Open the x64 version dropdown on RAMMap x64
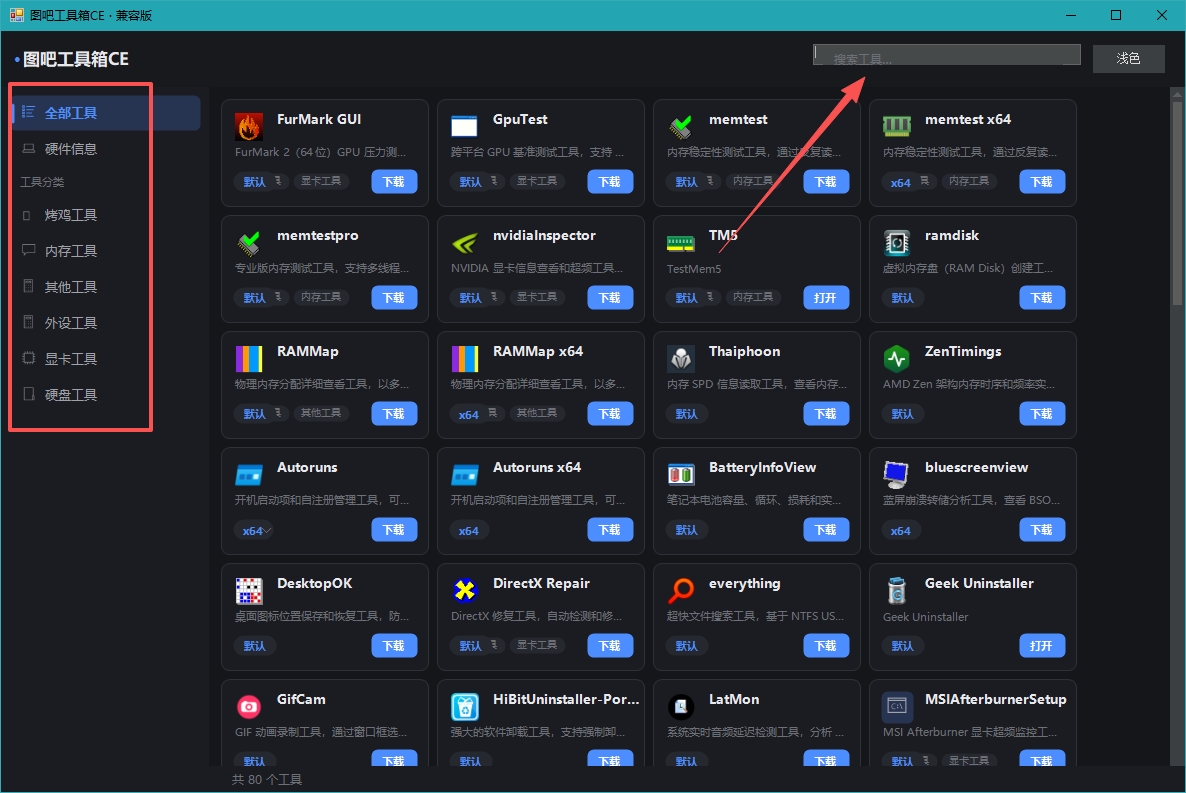 (477, 414)
